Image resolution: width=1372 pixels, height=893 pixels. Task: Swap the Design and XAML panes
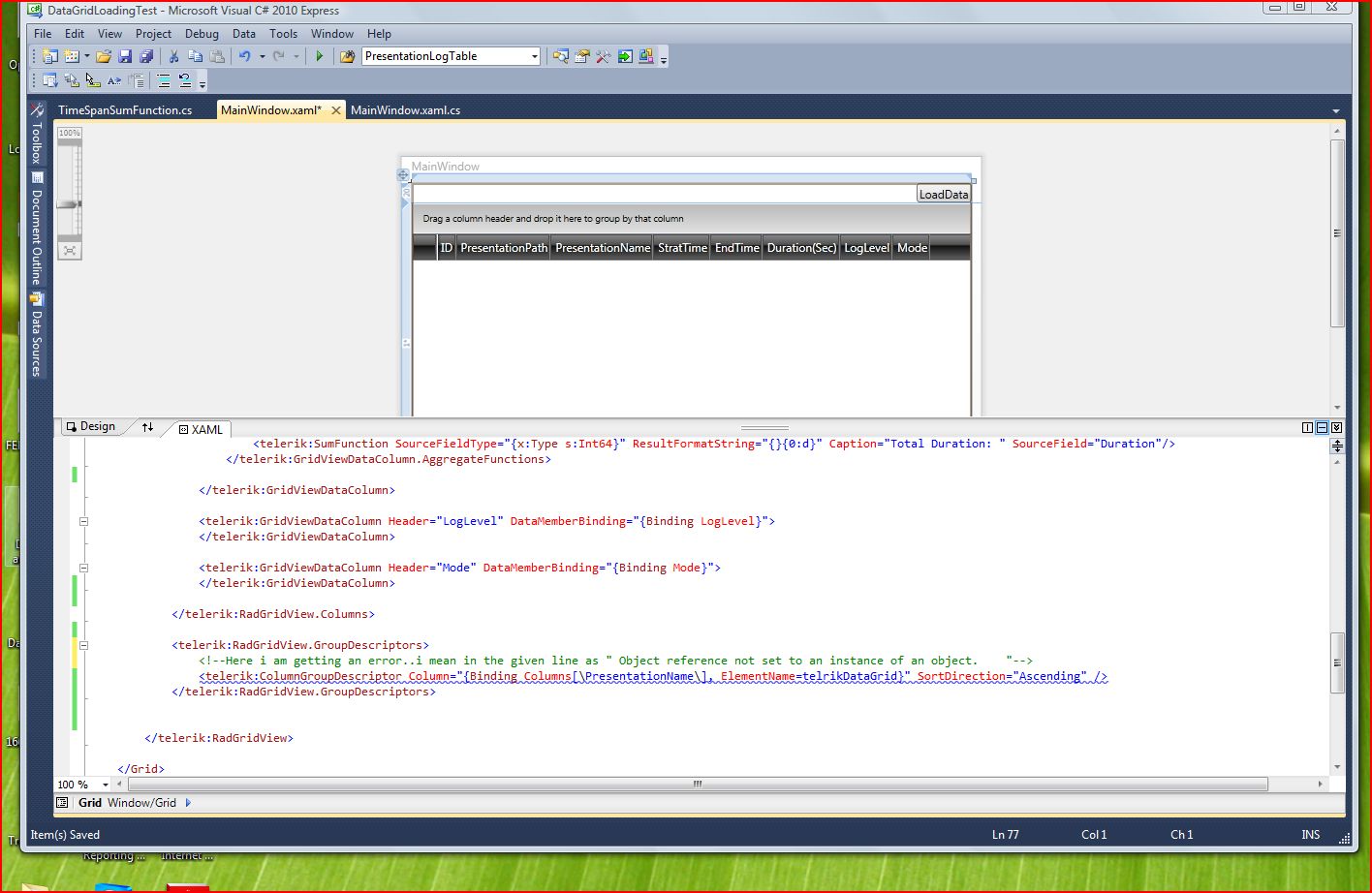pyautogui.click(x=147, y=427)
